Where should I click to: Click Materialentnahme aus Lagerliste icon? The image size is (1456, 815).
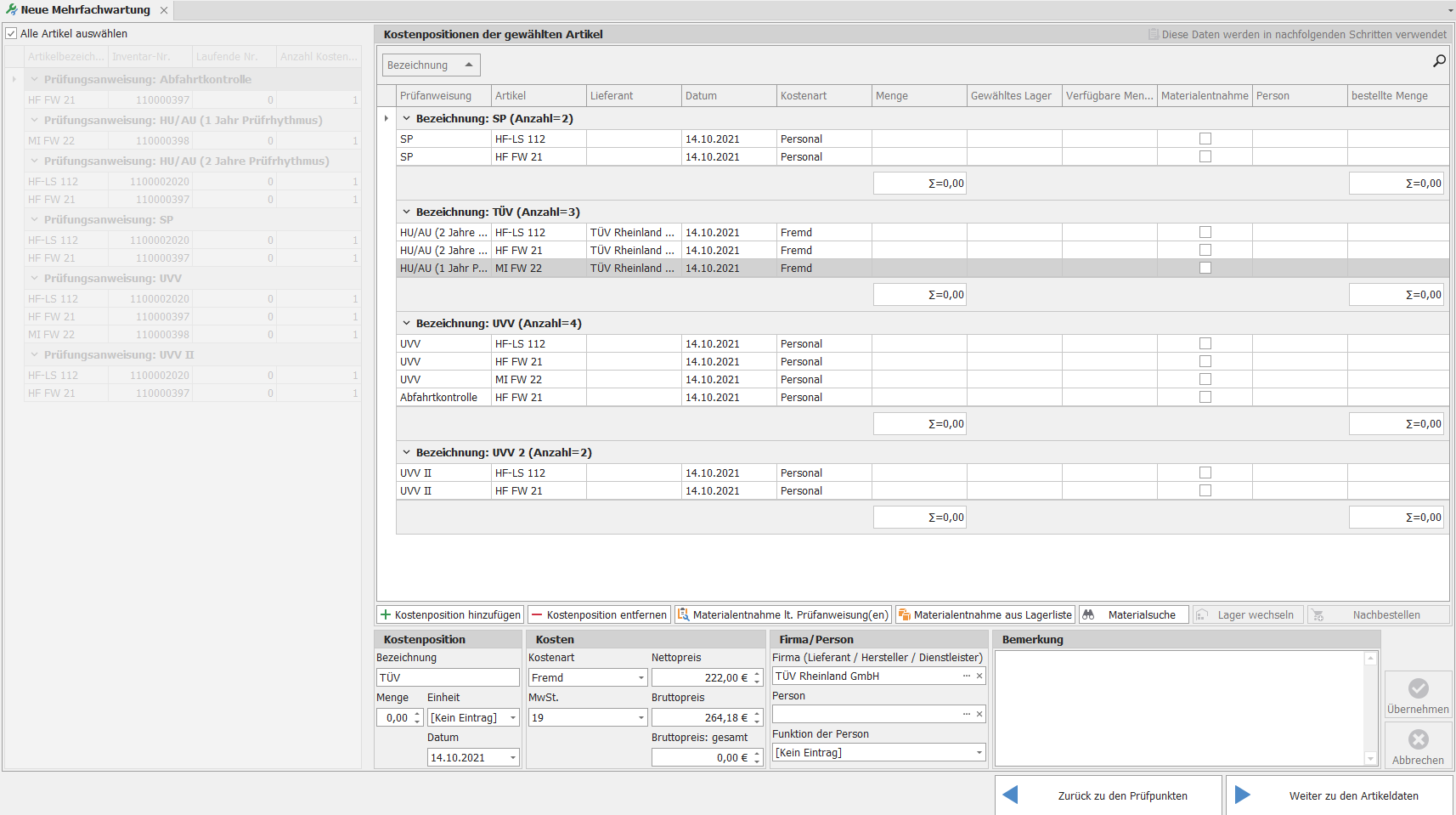coord(905,614)
